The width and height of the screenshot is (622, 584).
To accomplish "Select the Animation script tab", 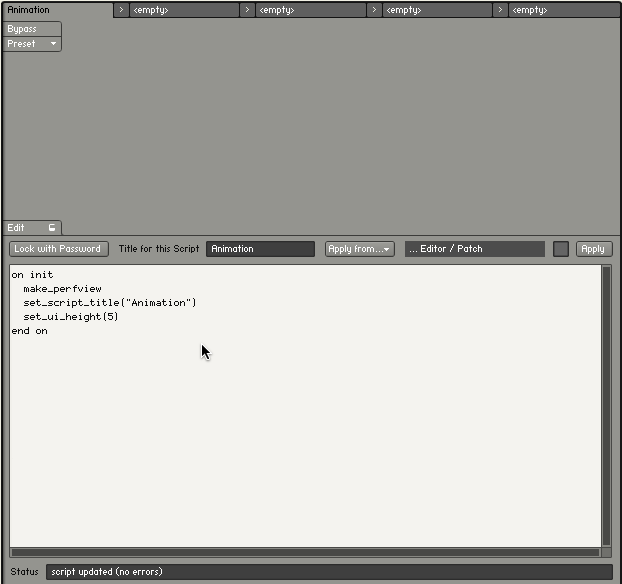I will pyautogui.click(x=58, y=10).
